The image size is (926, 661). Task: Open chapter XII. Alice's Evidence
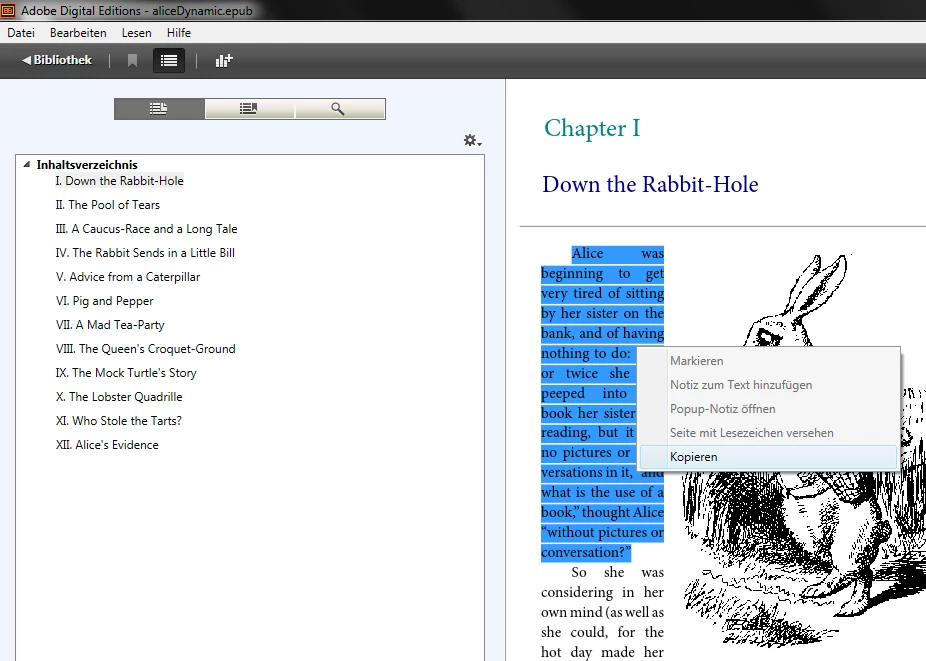tap(107, 445)
